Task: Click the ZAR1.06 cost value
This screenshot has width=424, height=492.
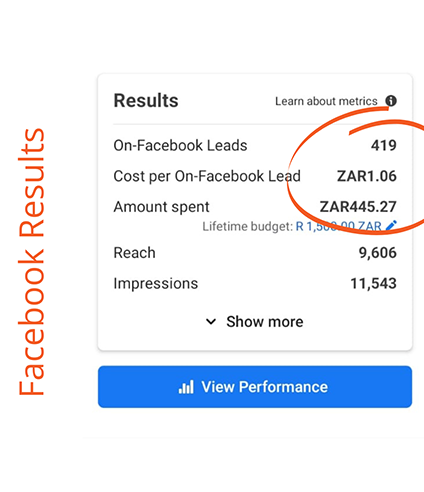Action: pyautogui.click(x=367, y=176)
